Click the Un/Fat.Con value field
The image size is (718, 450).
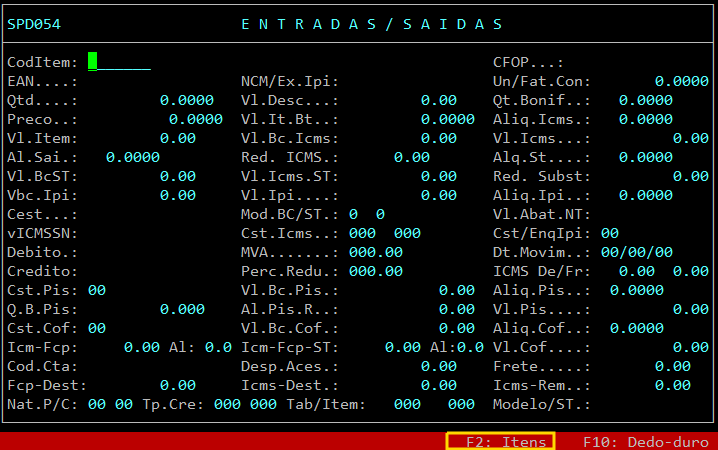coord(682,81)
